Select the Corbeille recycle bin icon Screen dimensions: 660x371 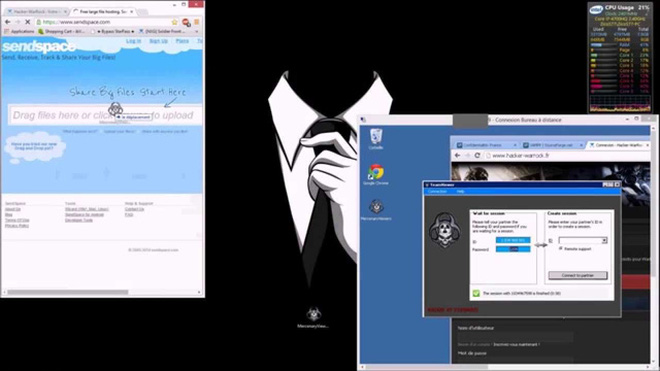click(x=376, y=139)
